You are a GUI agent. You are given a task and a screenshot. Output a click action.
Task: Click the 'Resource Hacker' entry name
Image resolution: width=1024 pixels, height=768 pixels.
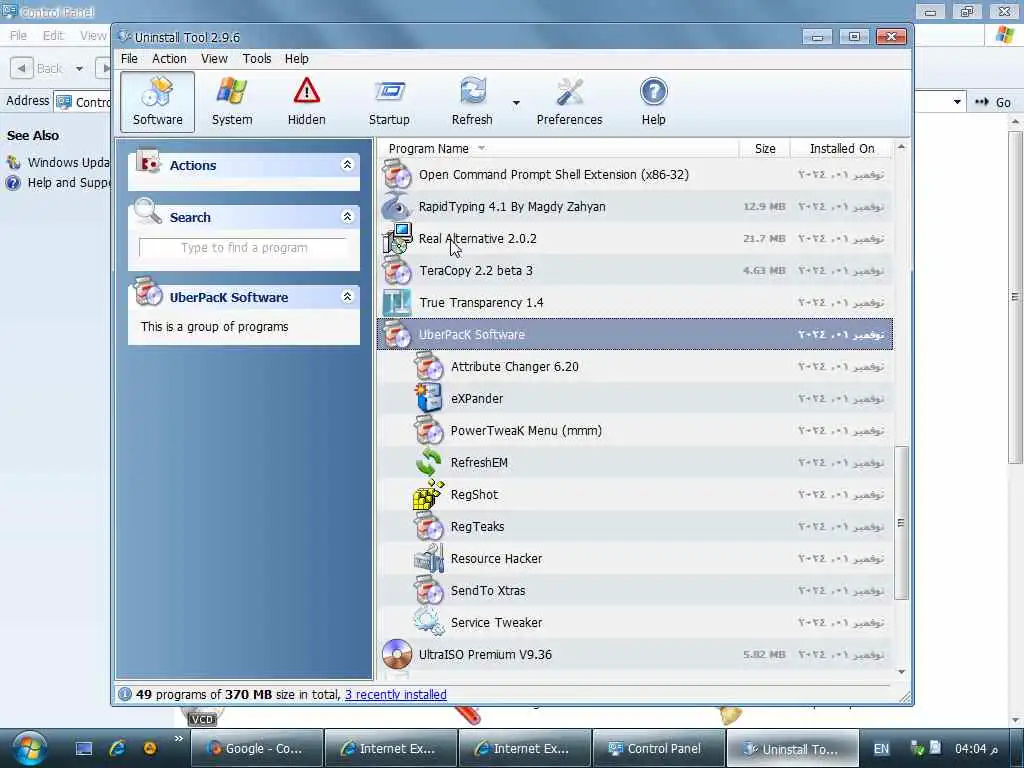496,558
